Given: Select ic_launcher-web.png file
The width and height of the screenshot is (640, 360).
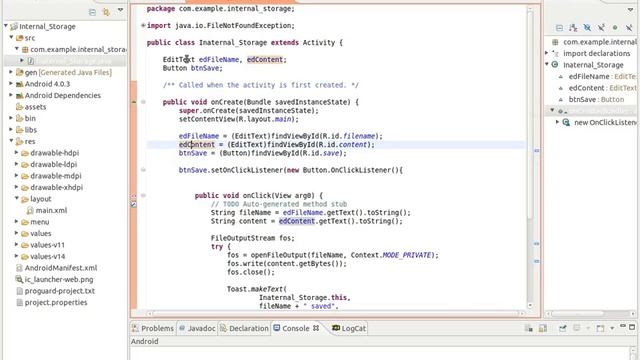Looking at the screenshot, I should 59,280.
